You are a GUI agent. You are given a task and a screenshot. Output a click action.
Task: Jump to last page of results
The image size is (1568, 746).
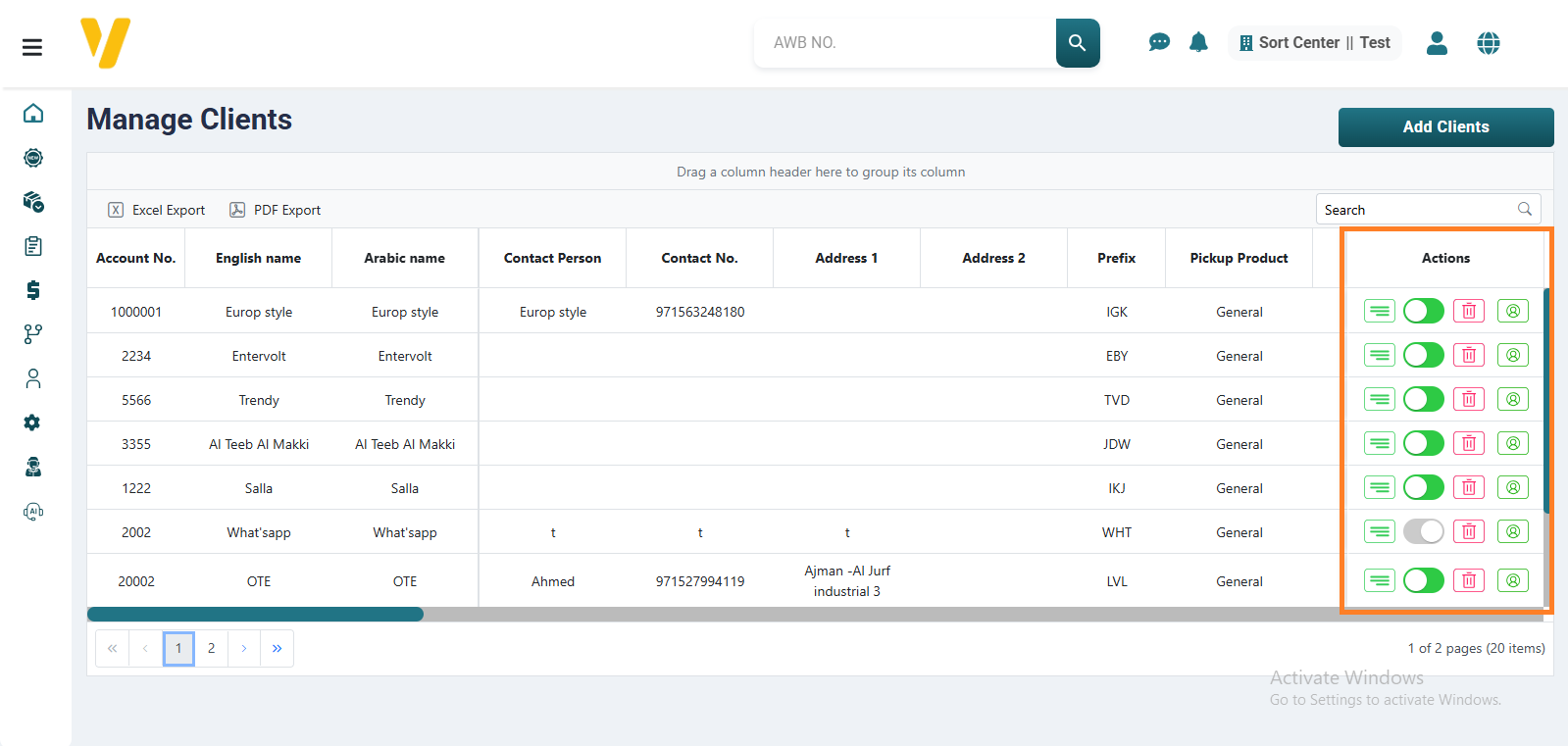point(277,648)
